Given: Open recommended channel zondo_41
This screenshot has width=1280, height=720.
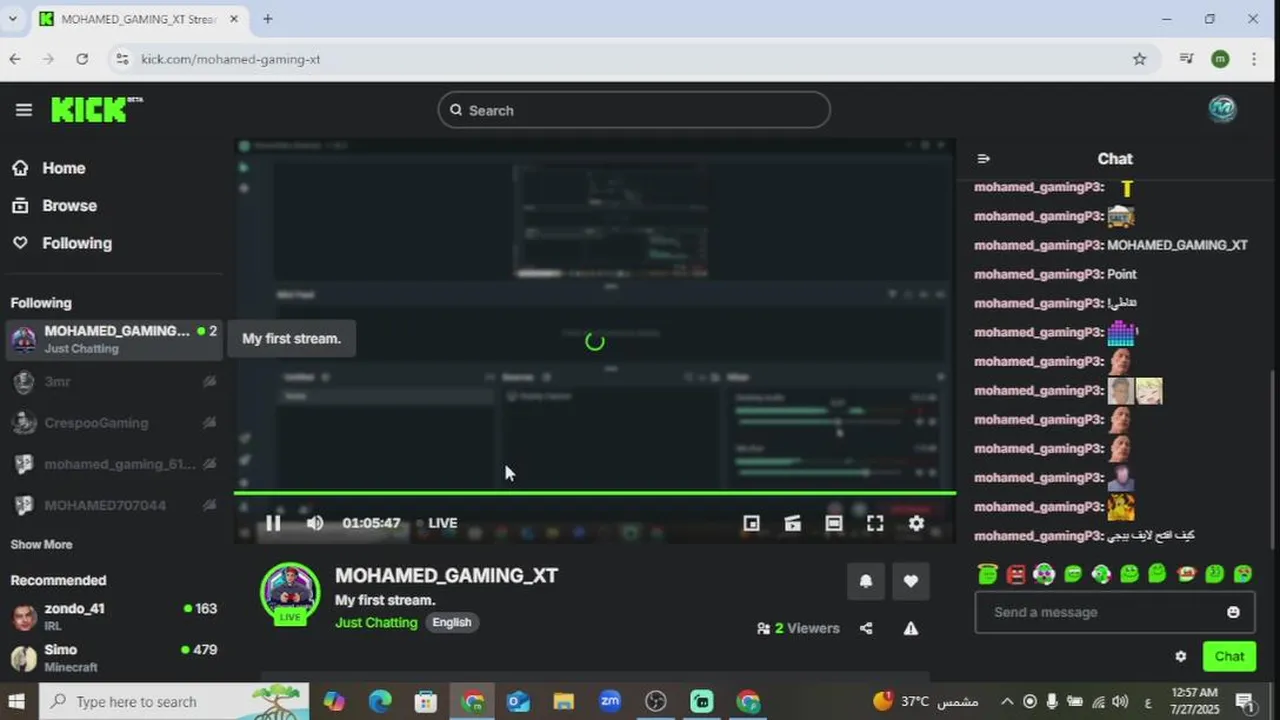Looking at the screenshot, I should point(113,616).
